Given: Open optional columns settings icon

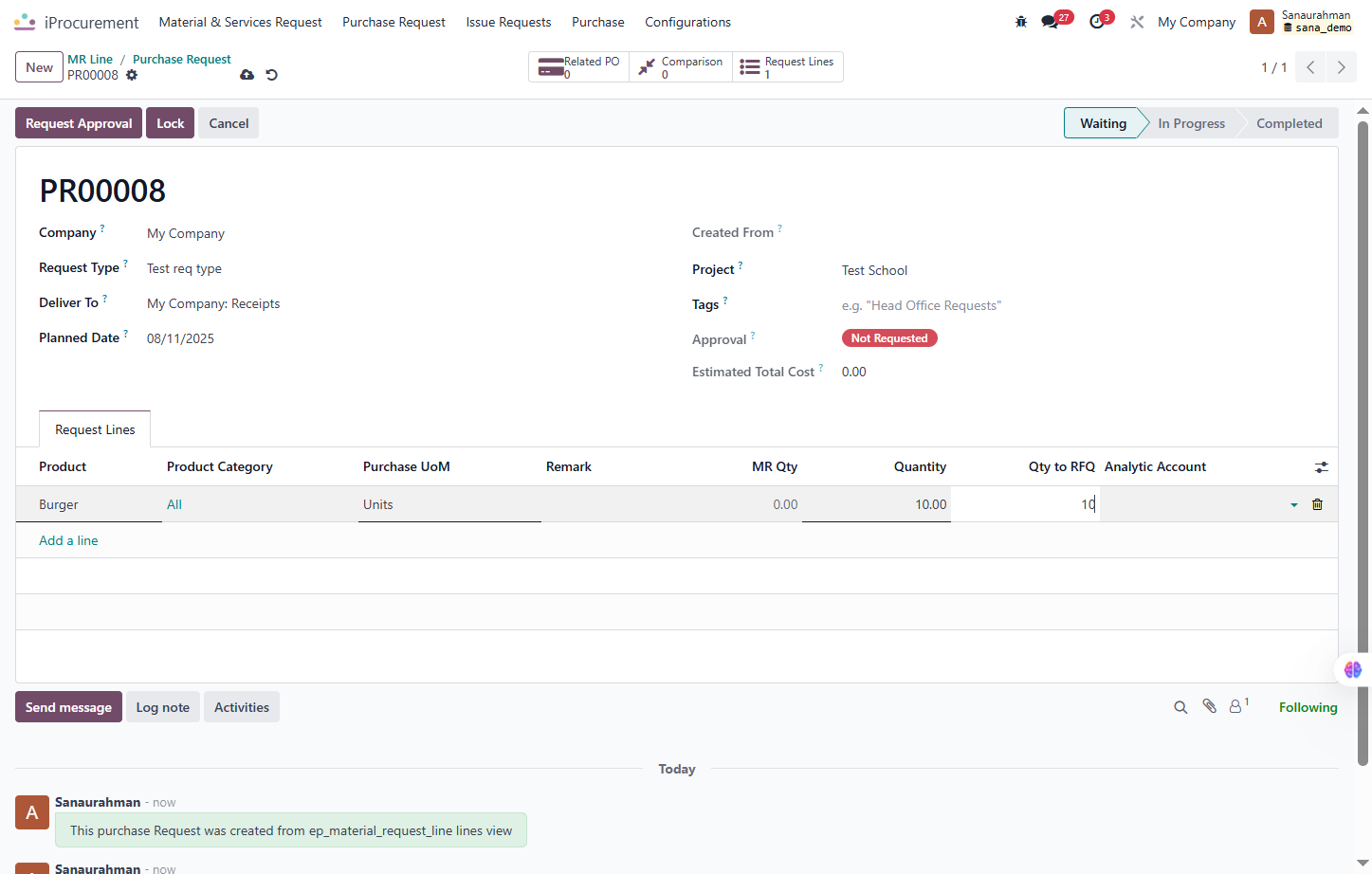Looking at the screenshot, I should tap(1322, 467).
